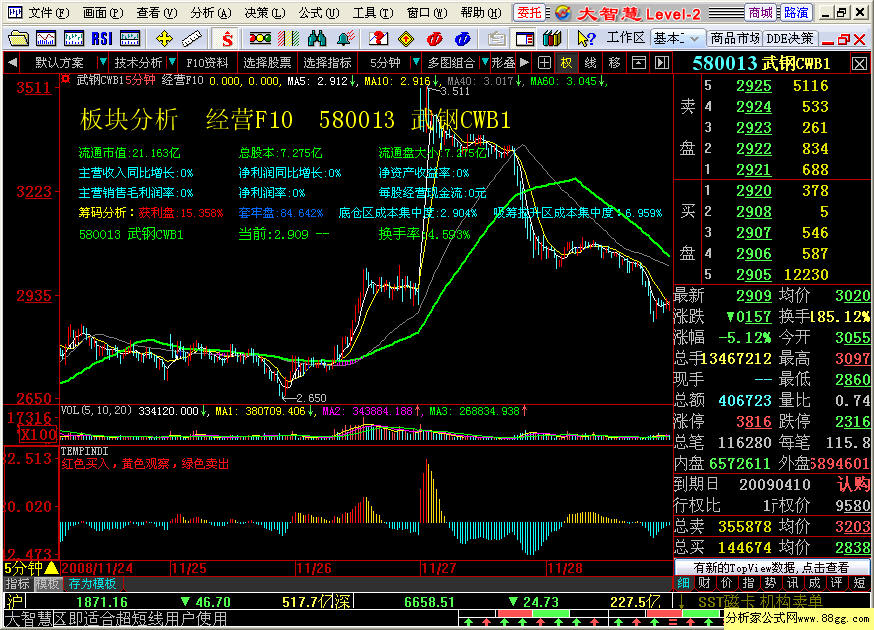
Task: Click the red-yellow-green traffic light icon
Action: [x=260, y=38]
